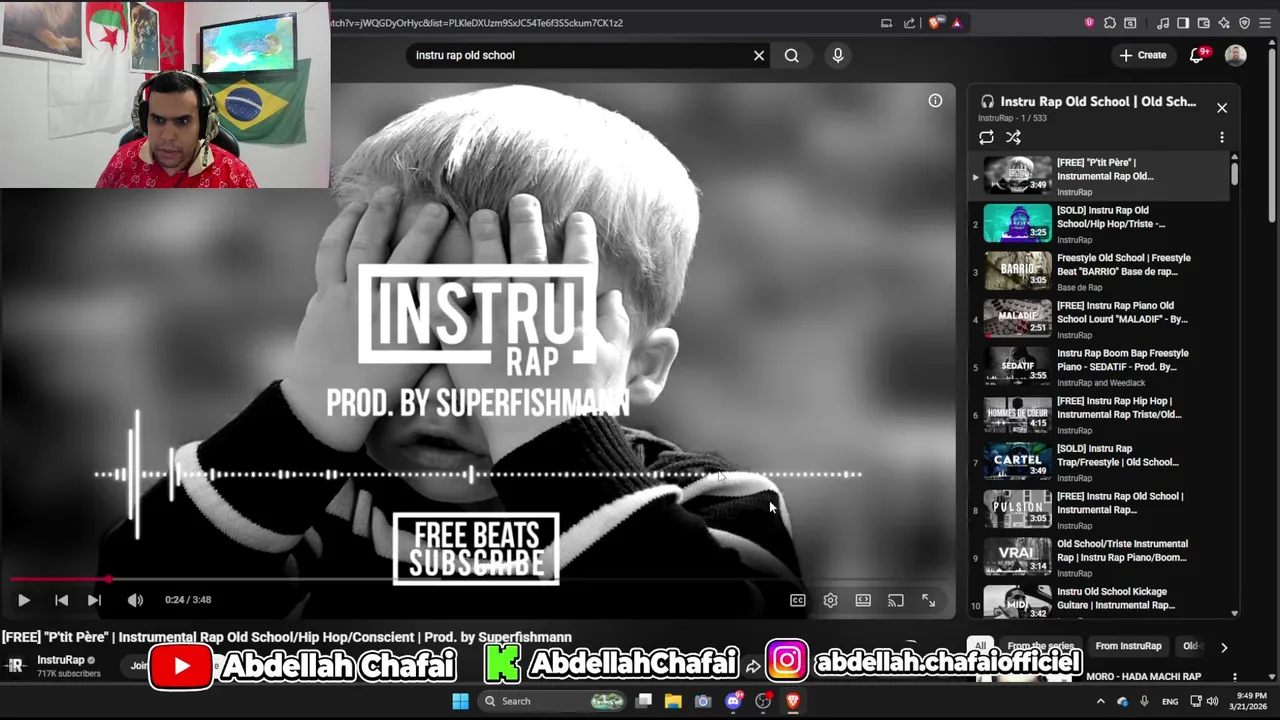1280x720 pixels.
Task: Play 'Freestyle Beat BARRIO' playlist item
Action: (1100, 272)
